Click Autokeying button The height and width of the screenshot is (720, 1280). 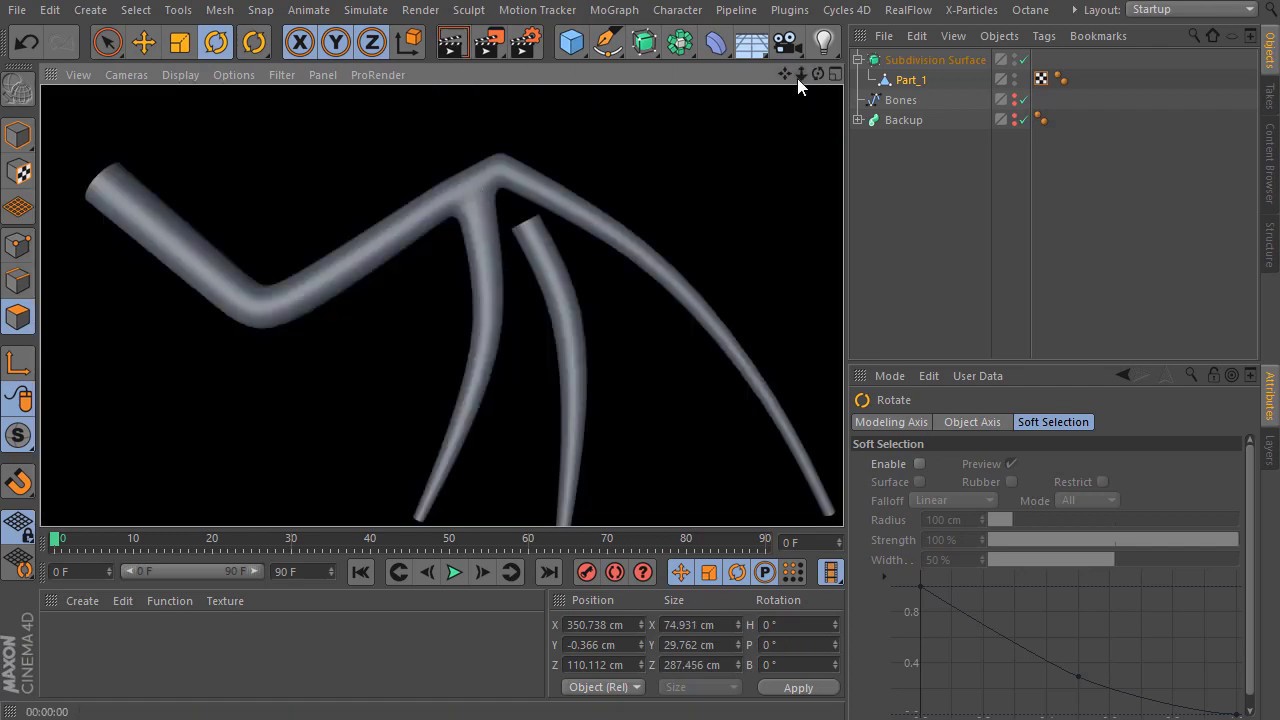[x=615, y=572]
